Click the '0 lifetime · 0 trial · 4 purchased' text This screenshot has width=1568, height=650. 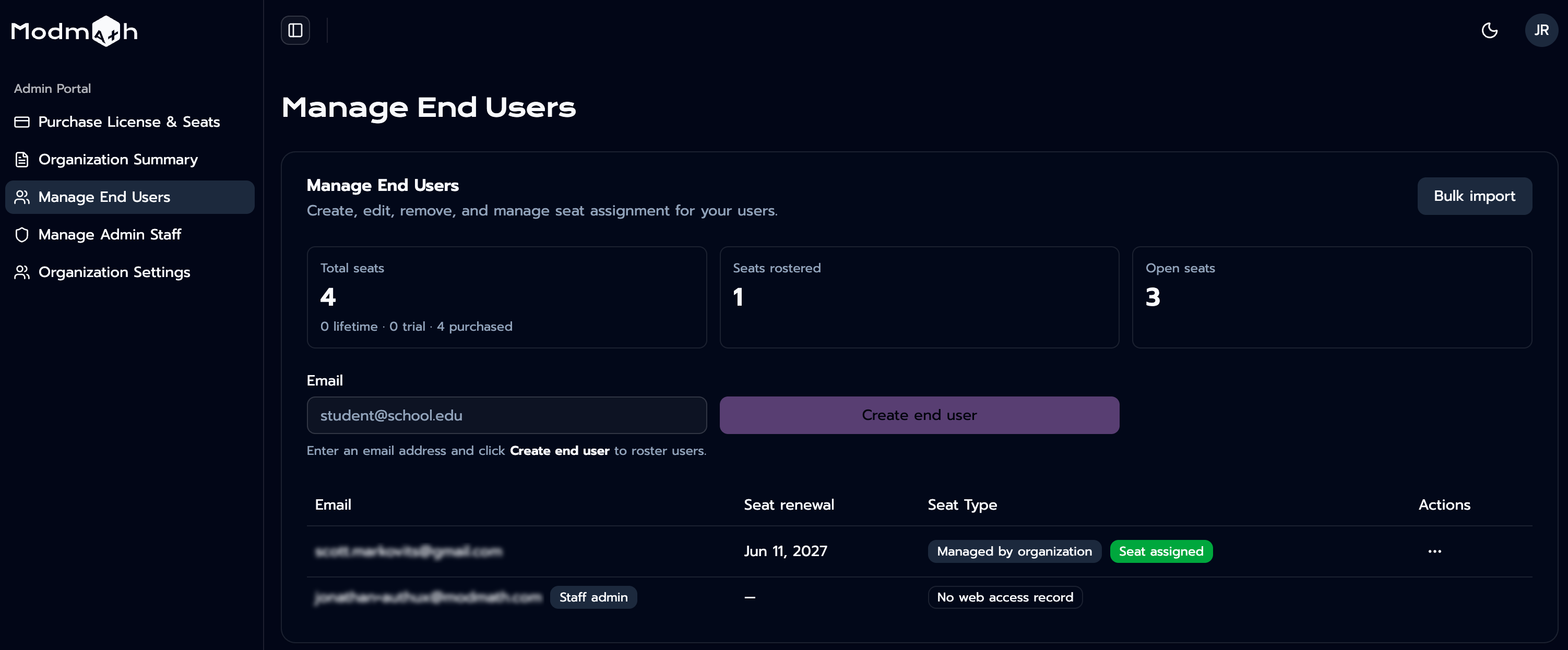click(x=417, y=327)
